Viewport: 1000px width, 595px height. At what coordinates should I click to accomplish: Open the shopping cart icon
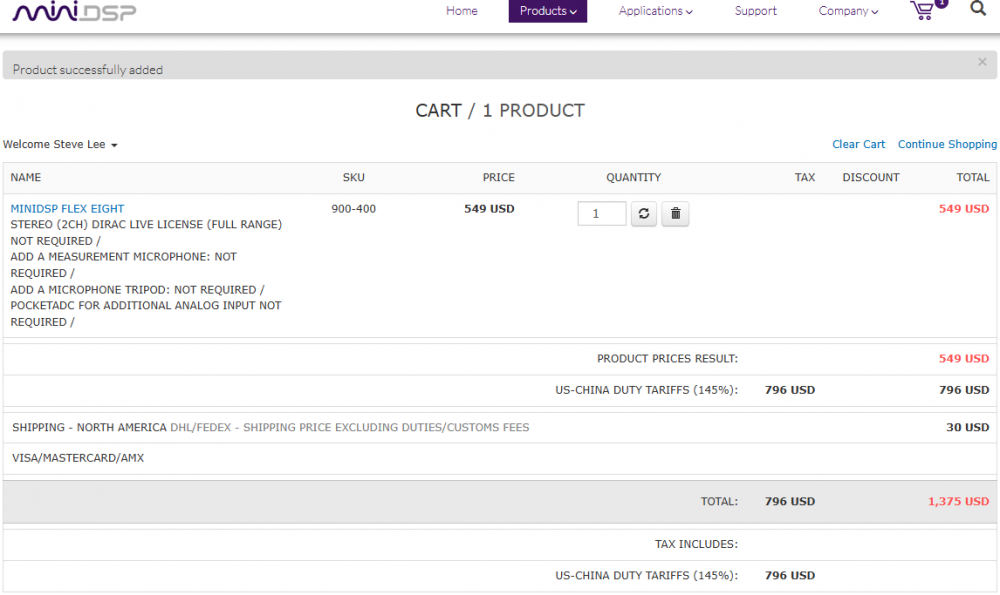923,12
